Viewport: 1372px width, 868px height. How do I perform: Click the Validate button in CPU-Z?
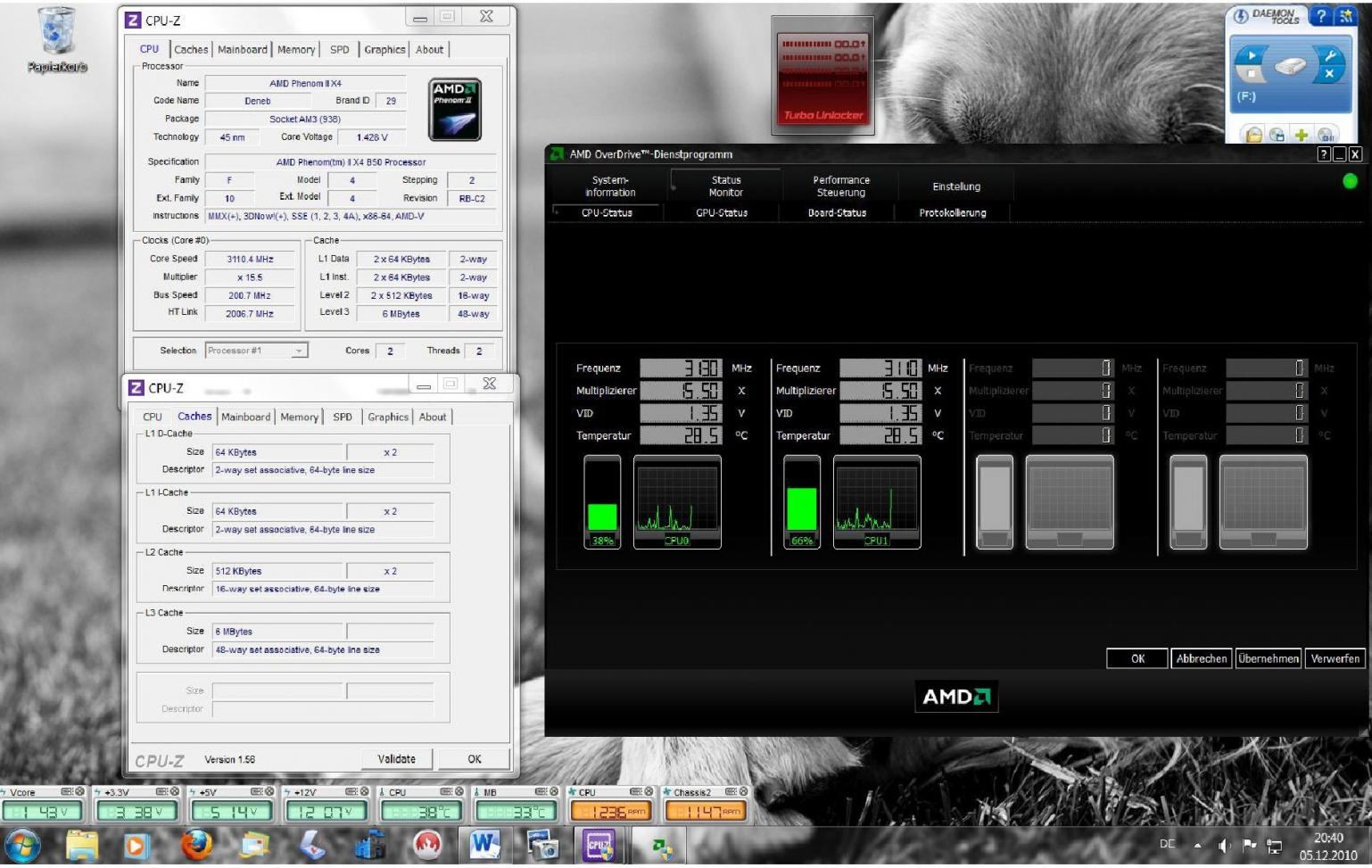(396, 759)
